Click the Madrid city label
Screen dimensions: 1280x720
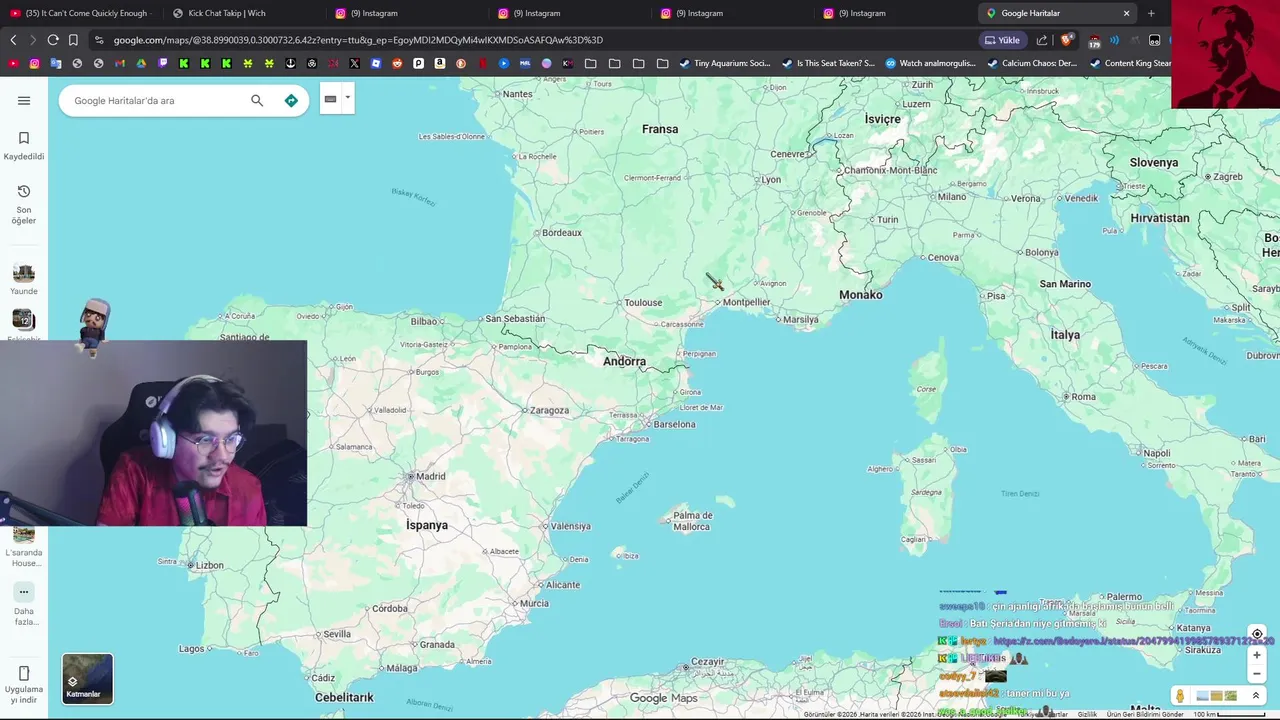(x=431, y=476)
